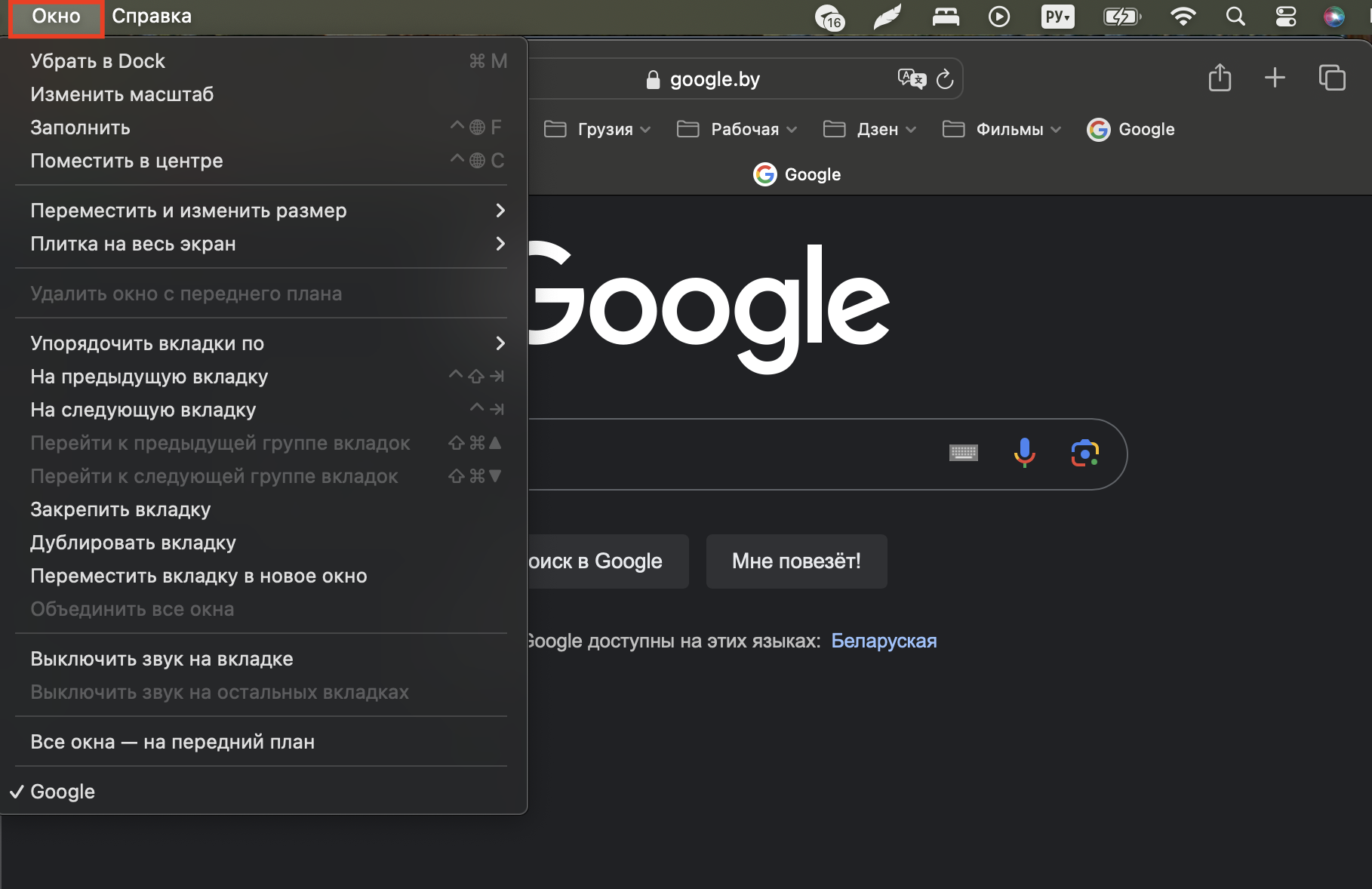Click the bed icon in menu bar

point(946,16)
